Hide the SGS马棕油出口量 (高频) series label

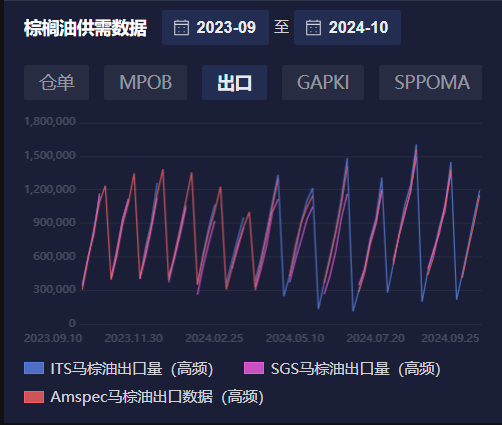click(x=356, y=369)
